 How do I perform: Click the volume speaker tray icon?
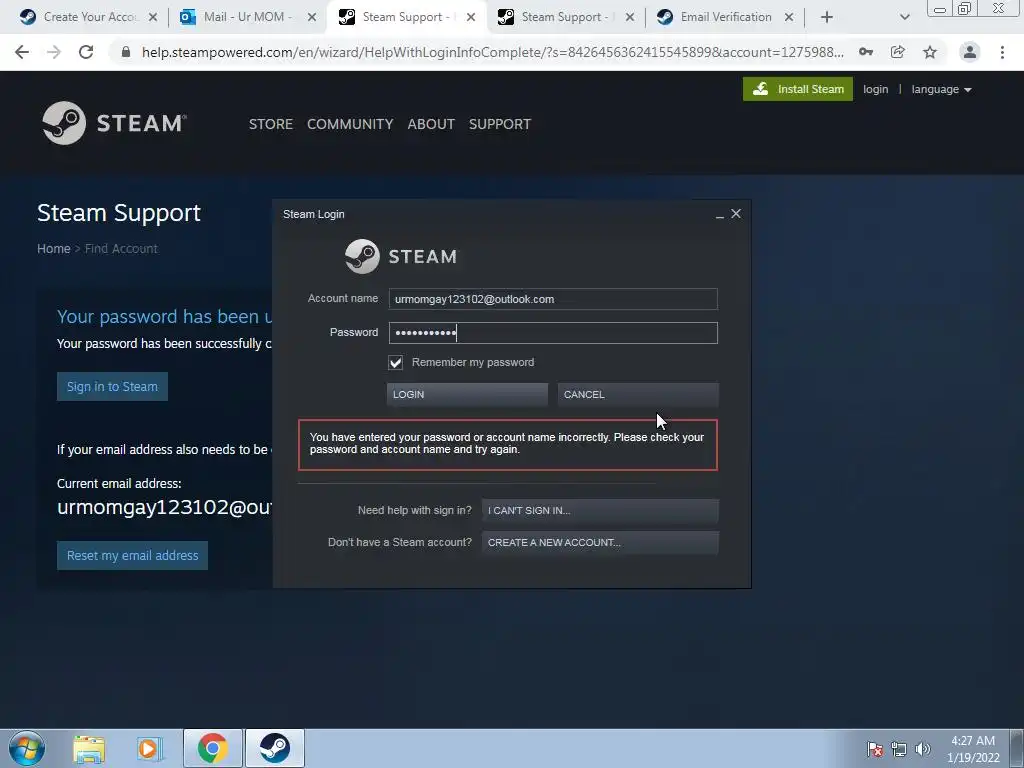923,749
